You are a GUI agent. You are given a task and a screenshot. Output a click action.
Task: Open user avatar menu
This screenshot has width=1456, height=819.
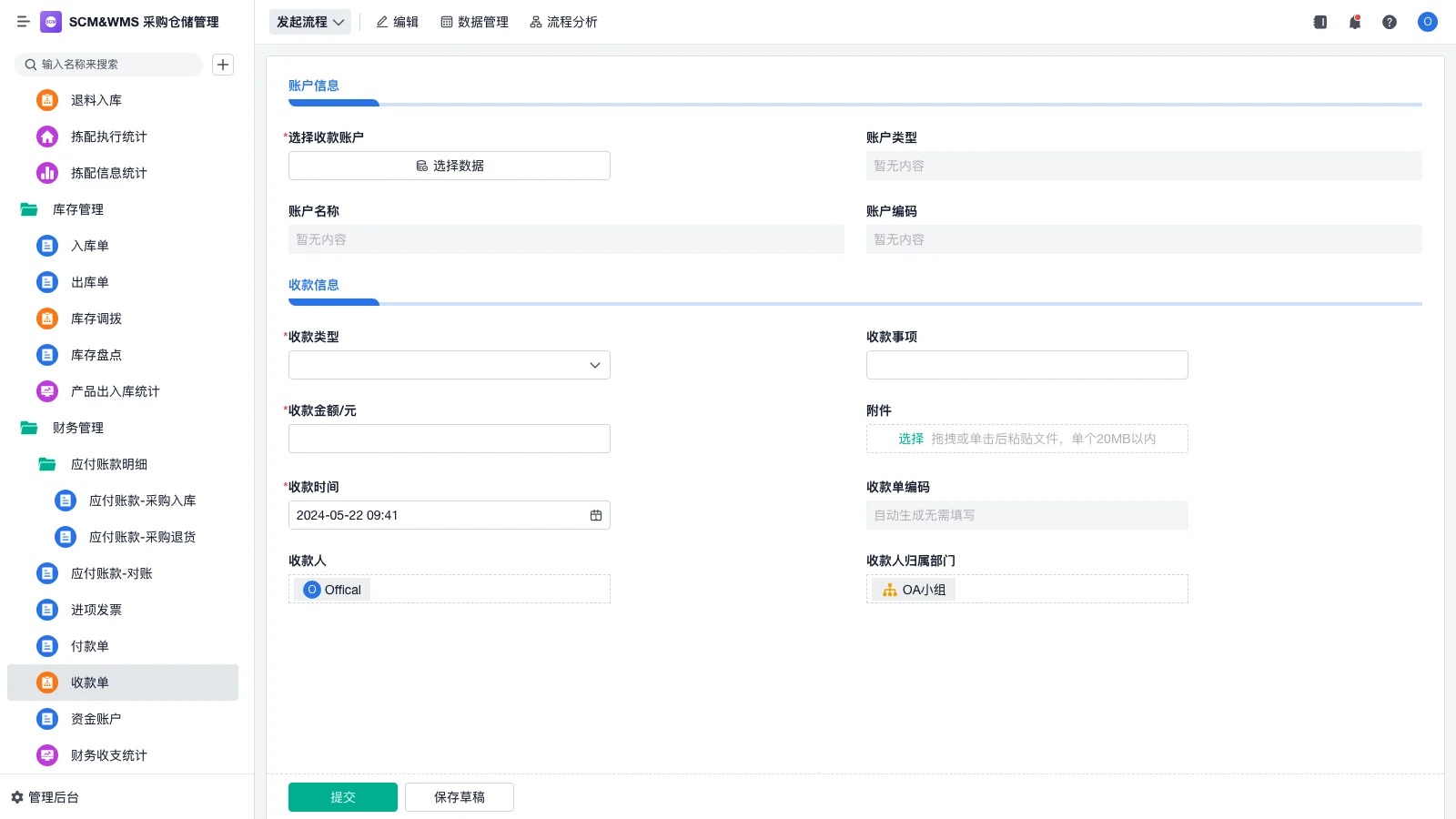[1428, 22]
